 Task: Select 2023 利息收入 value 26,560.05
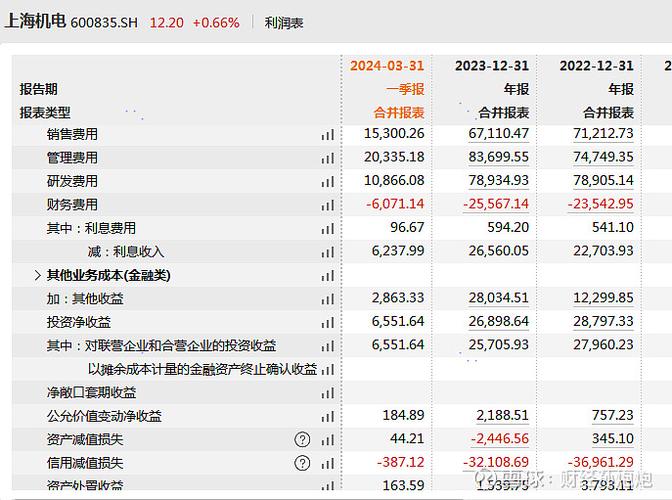(498, 251)
